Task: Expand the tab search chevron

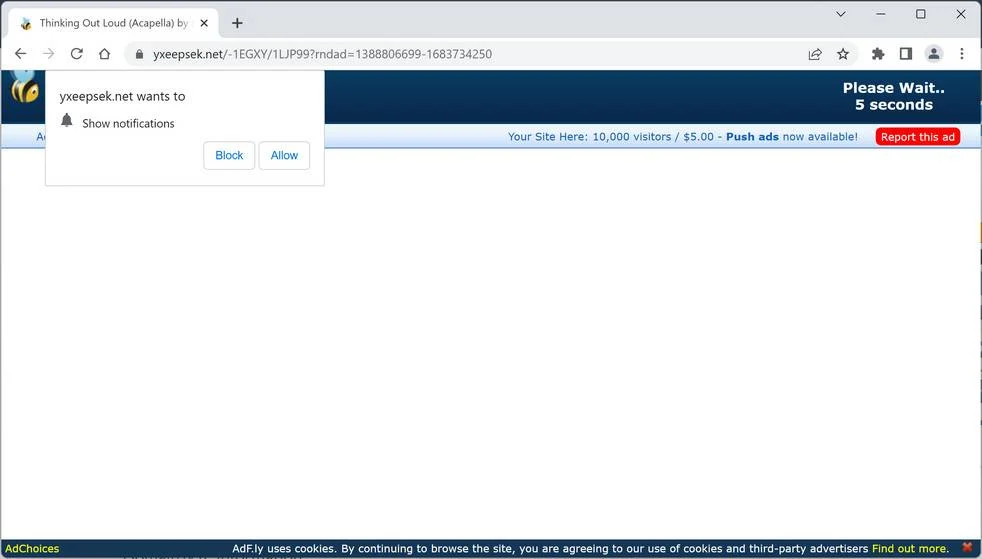Action: tap(840, 14)
